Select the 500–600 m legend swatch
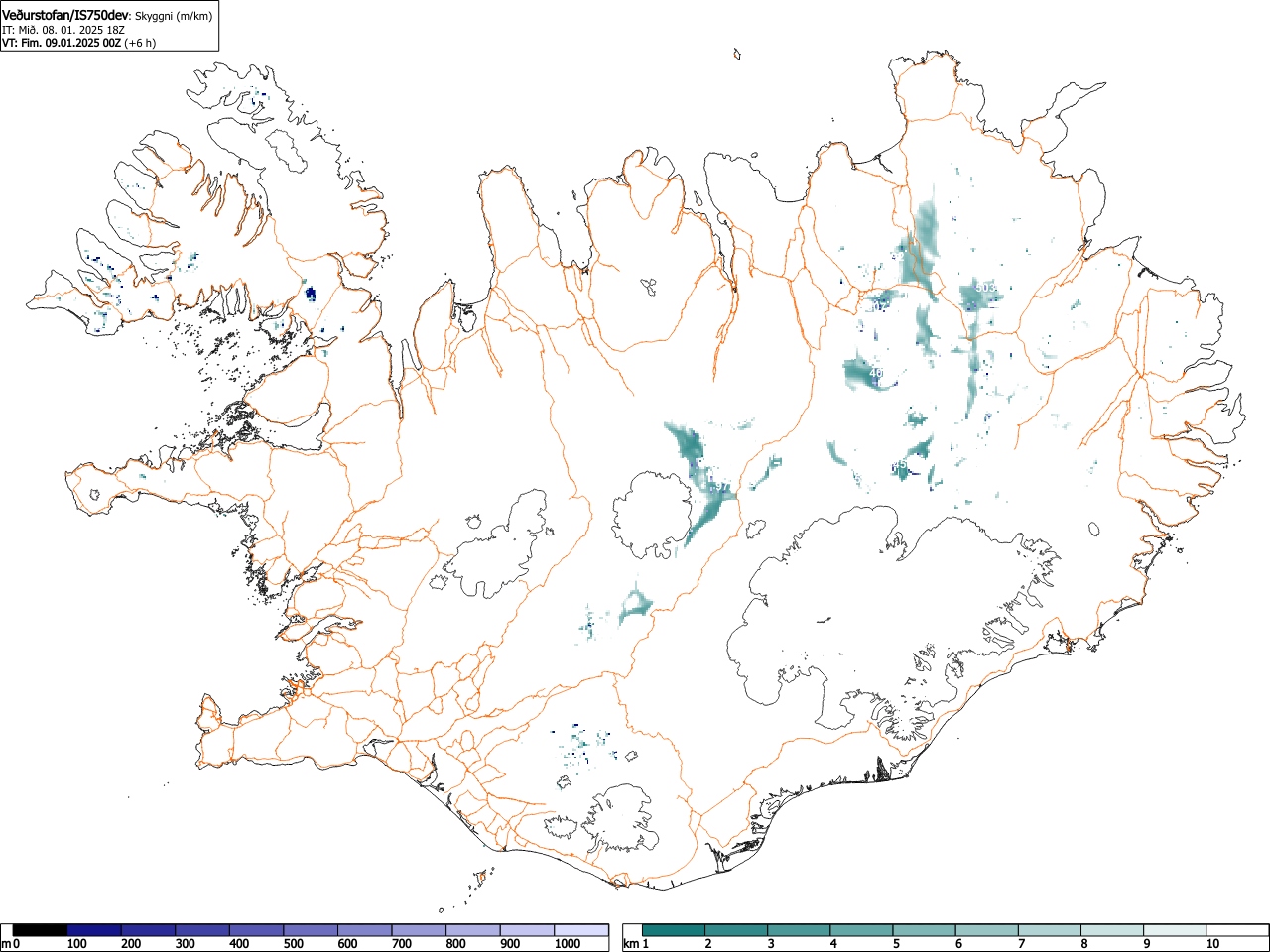 point(311,930)
